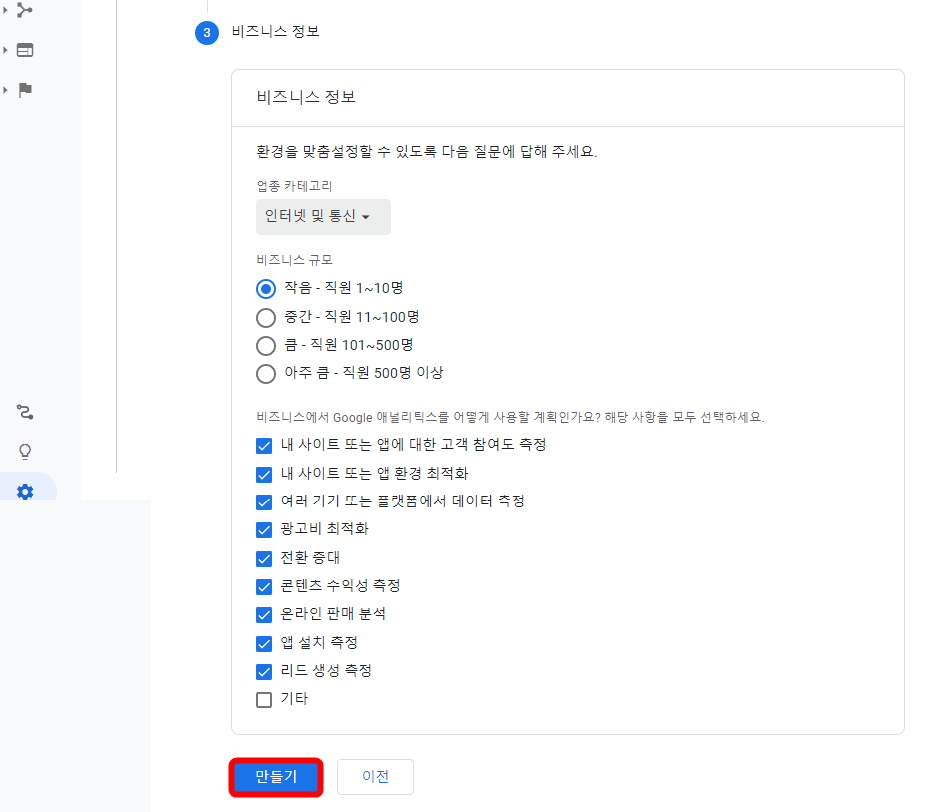Expand the flag icon's sidebar chevron
The width and height of the screenshot is (941, 812).
(x=7, y=90)
